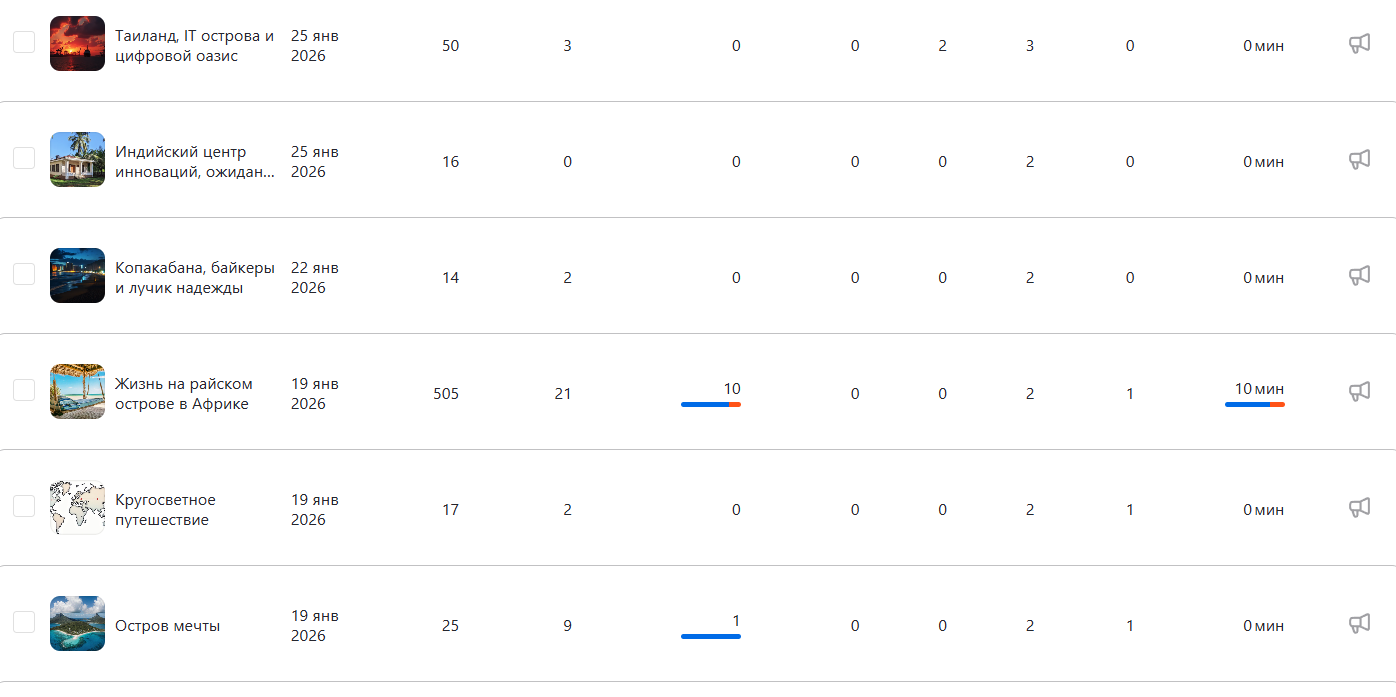Click megaphone icon for Таиланд, IT острова row
The width and height of the screenshot is (1396, 697).
click(x=1359, y=44)
